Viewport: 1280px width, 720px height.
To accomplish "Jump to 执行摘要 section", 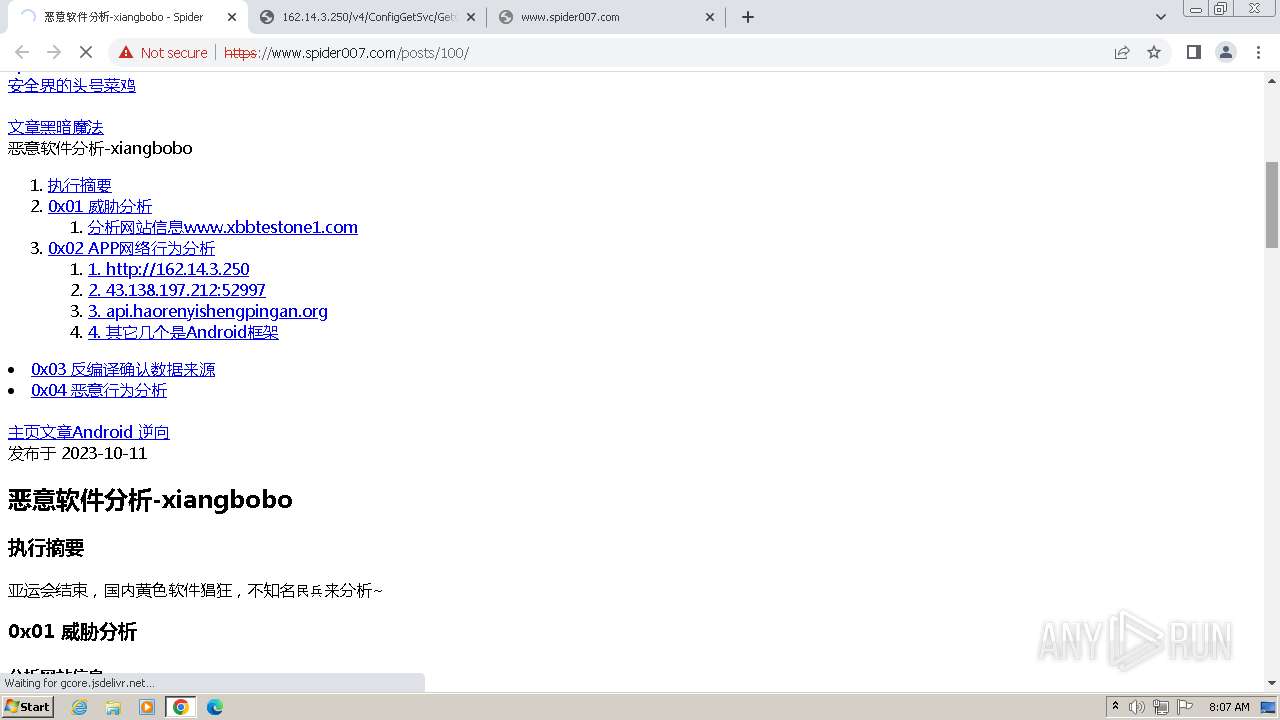I will tap(80, 185).
